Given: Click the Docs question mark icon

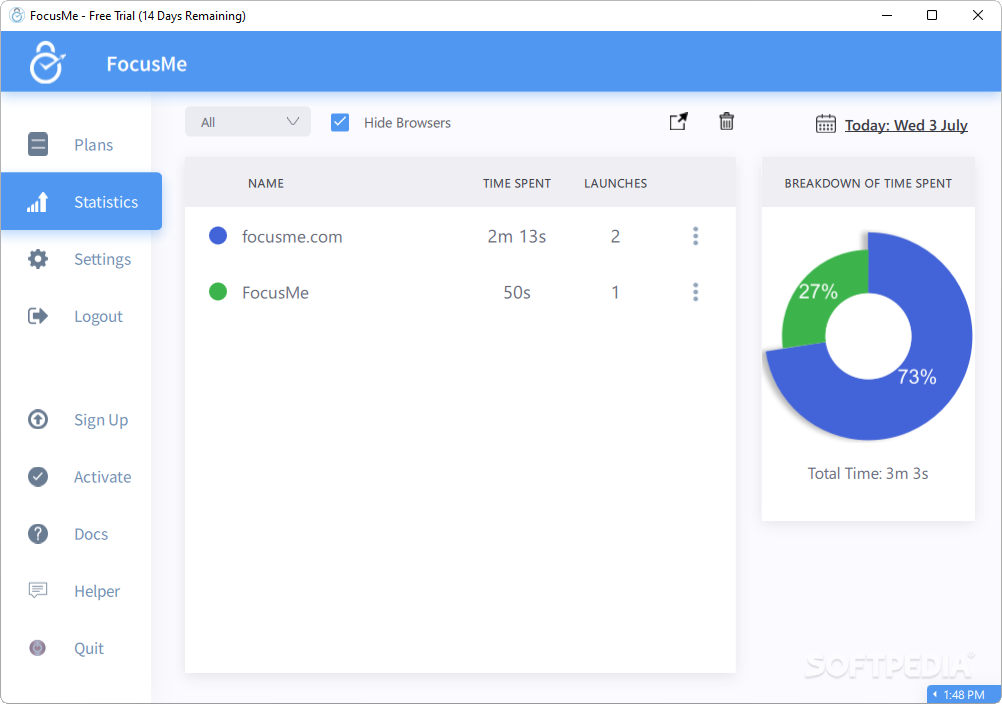Looking at the screenshot, I should pos(38,533).
